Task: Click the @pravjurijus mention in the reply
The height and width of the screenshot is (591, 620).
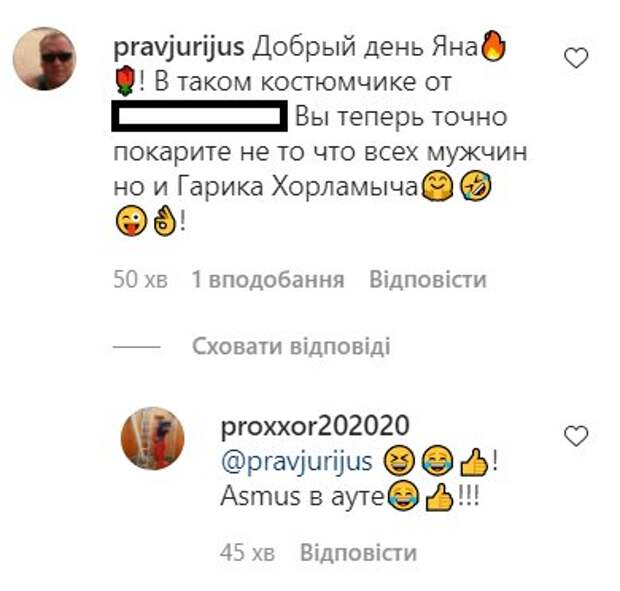Action: point(297,462)
